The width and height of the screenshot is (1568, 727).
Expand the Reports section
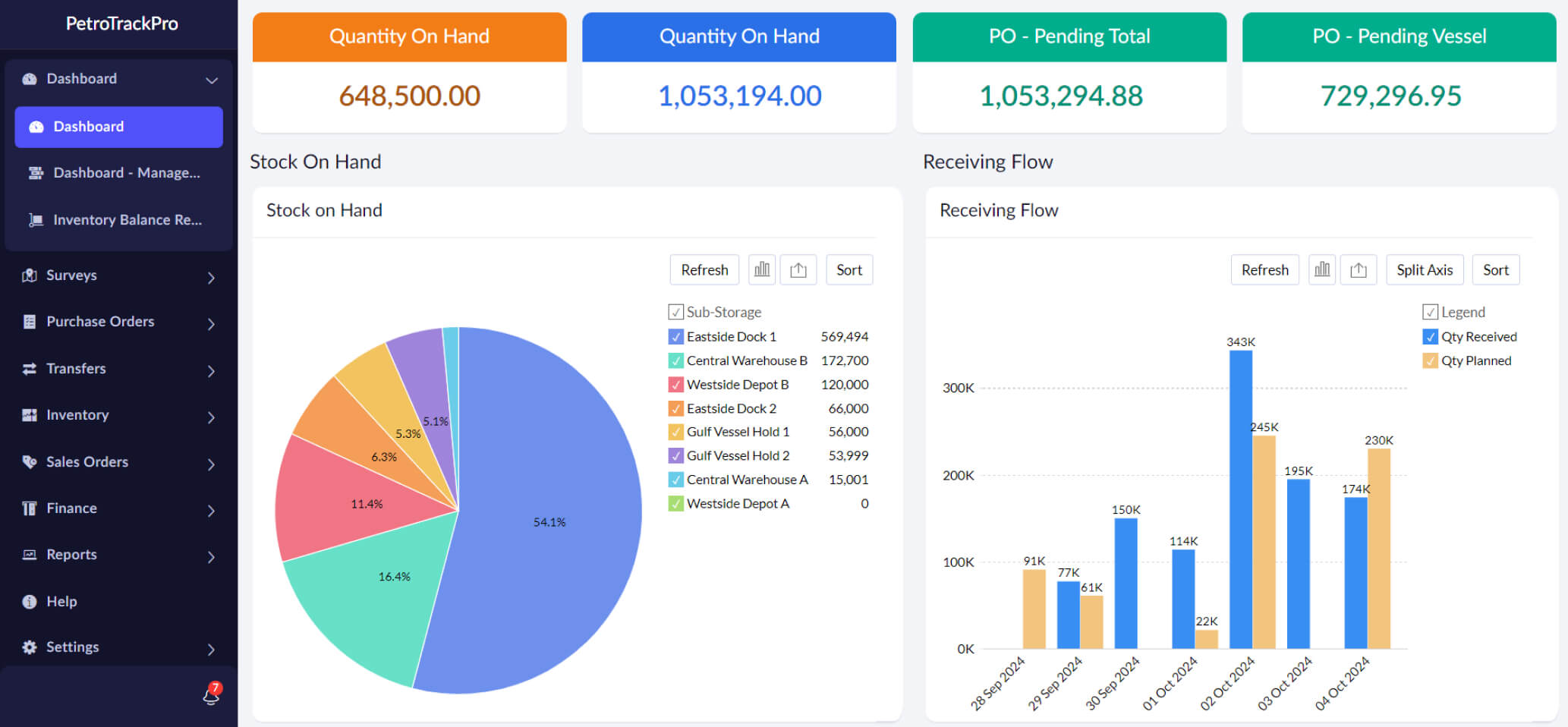[212, 557]
